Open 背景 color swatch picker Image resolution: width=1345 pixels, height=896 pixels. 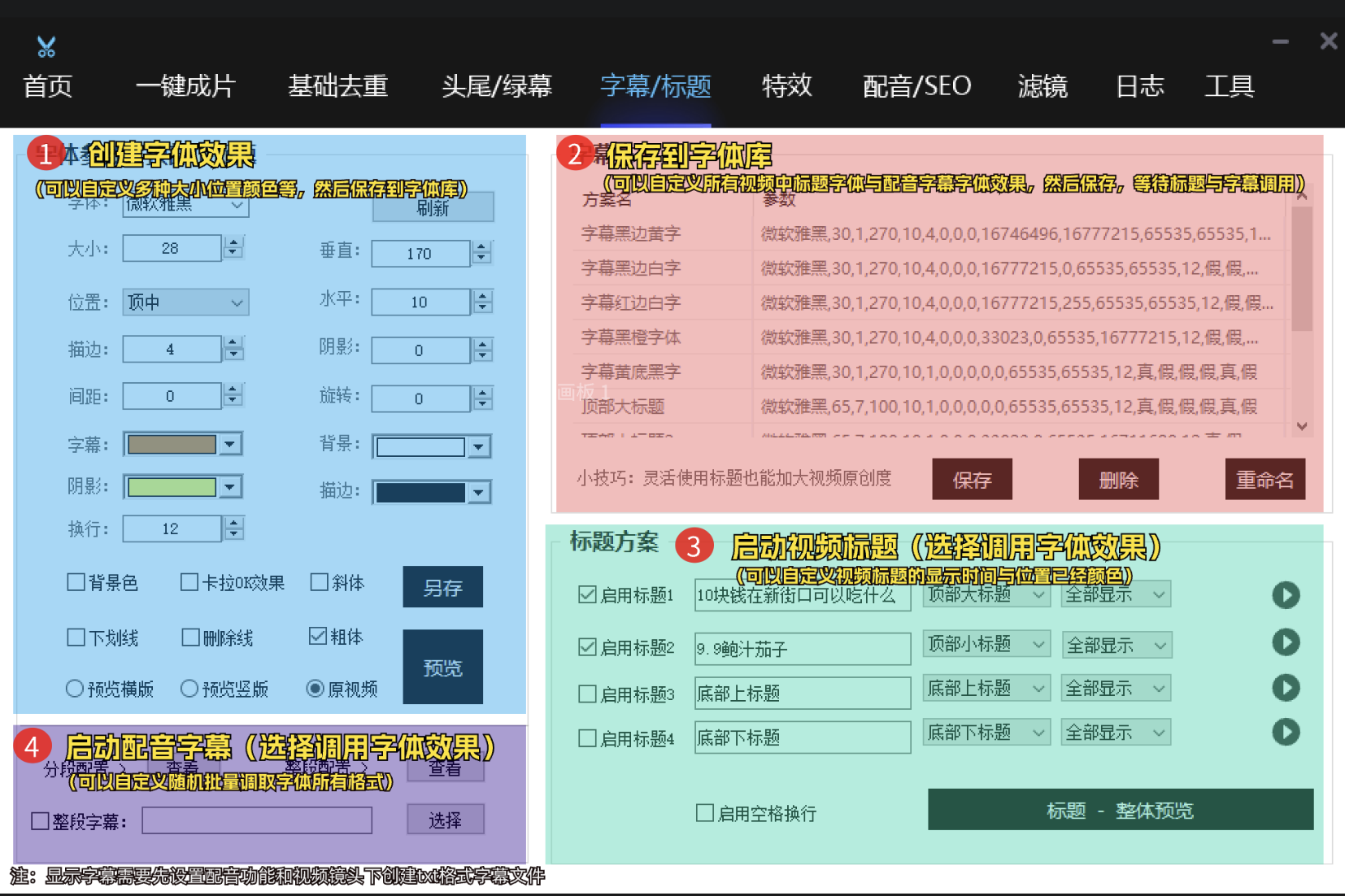point(432,446)
